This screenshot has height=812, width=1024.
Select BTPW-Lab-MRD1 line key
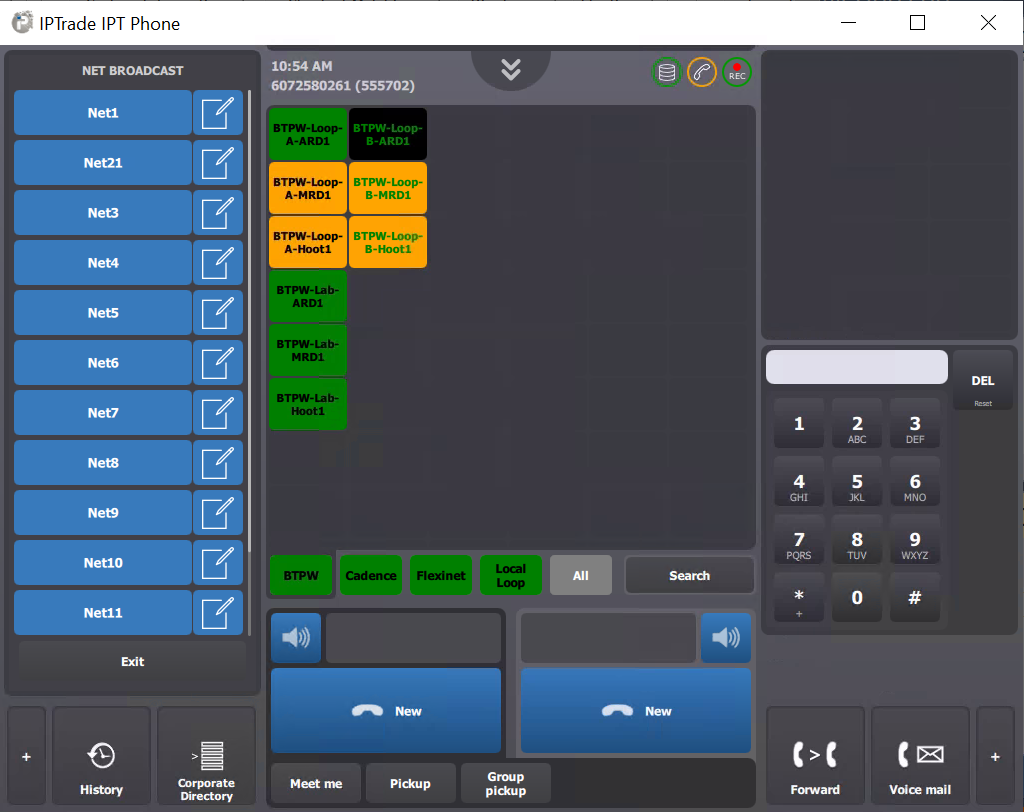[308, 351]
